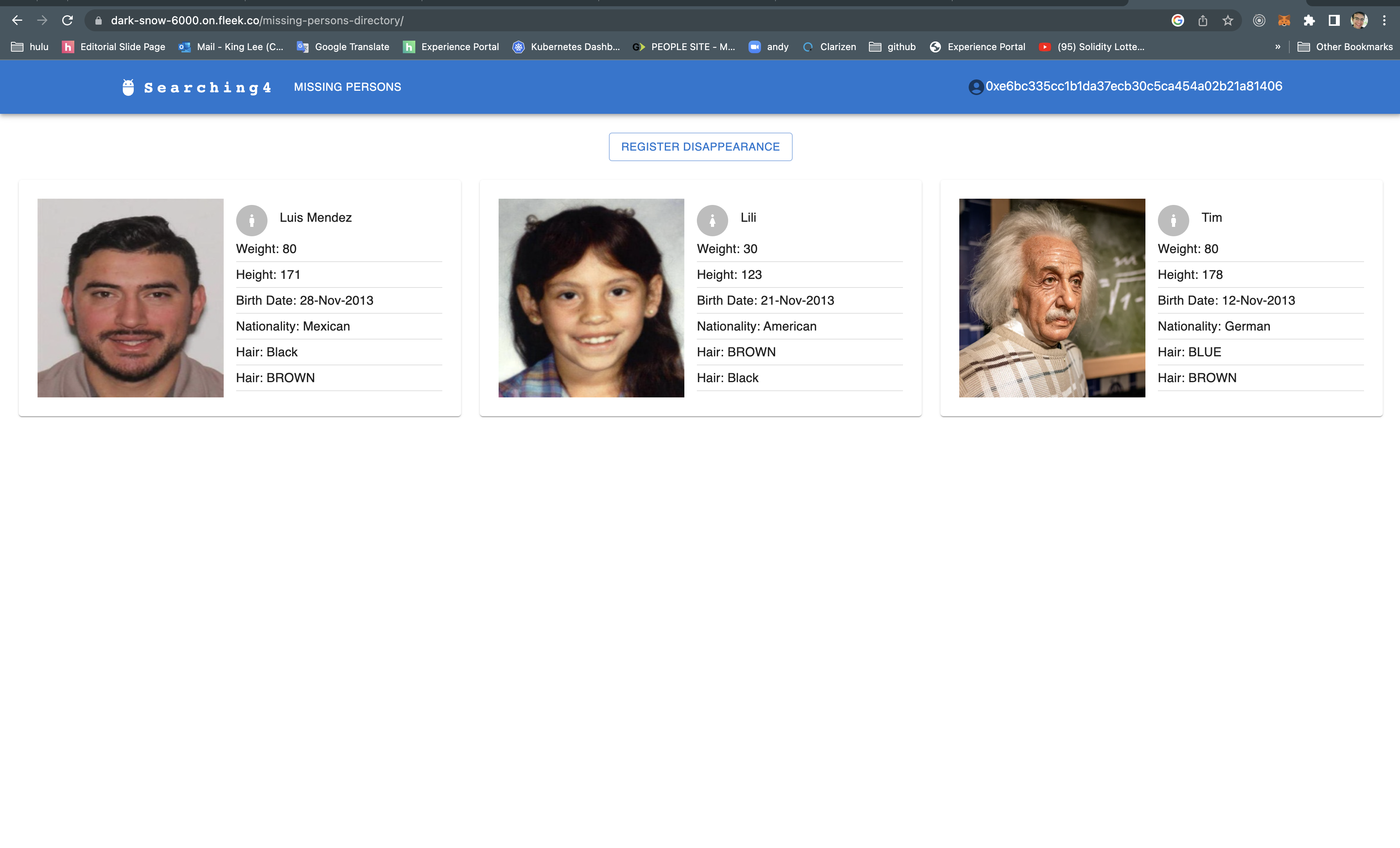This screenshot has width=1400, height=848.
Task: Click the REGISTER DISAPPEARANCE button
Action: click(x=700, y=147)
